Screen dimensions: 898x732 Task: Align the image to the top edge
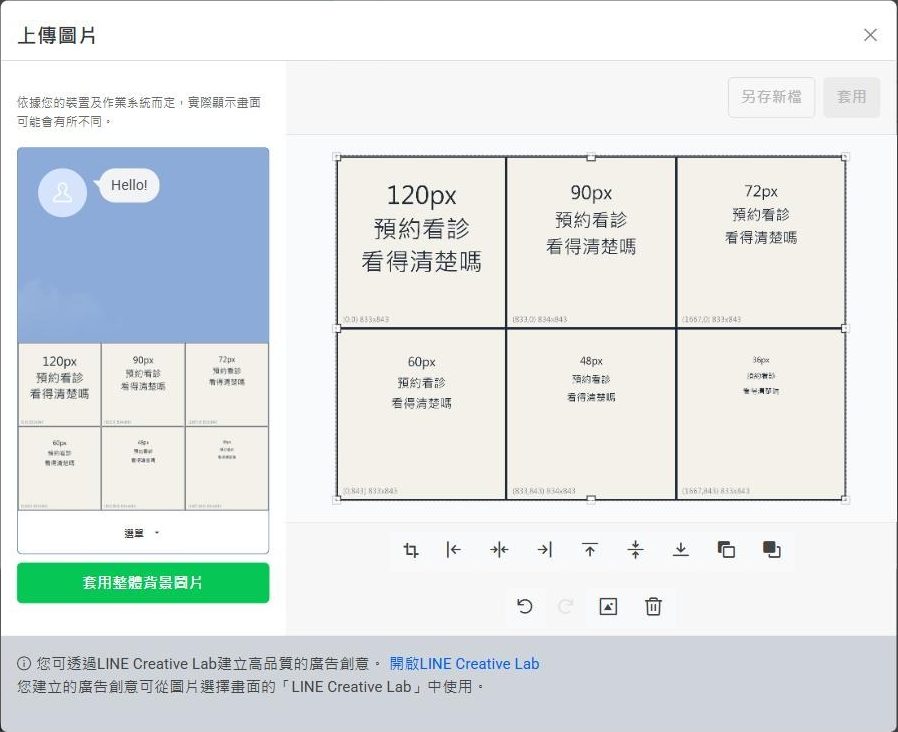click(590, 550)
